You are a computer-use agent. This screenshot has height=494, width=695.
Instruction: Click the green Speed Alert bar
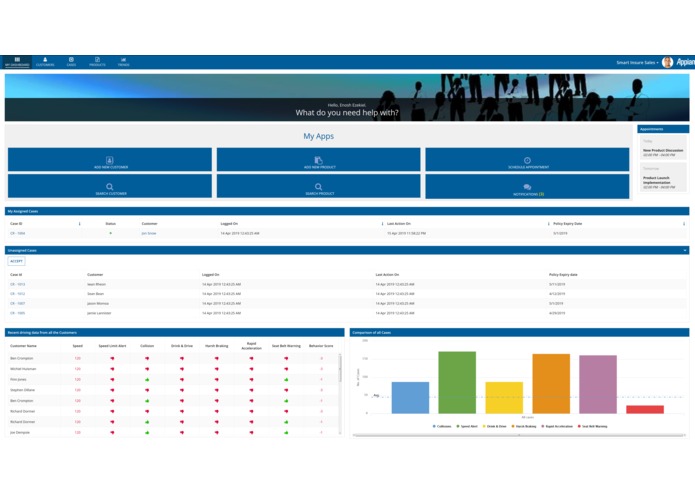point(457,382)
